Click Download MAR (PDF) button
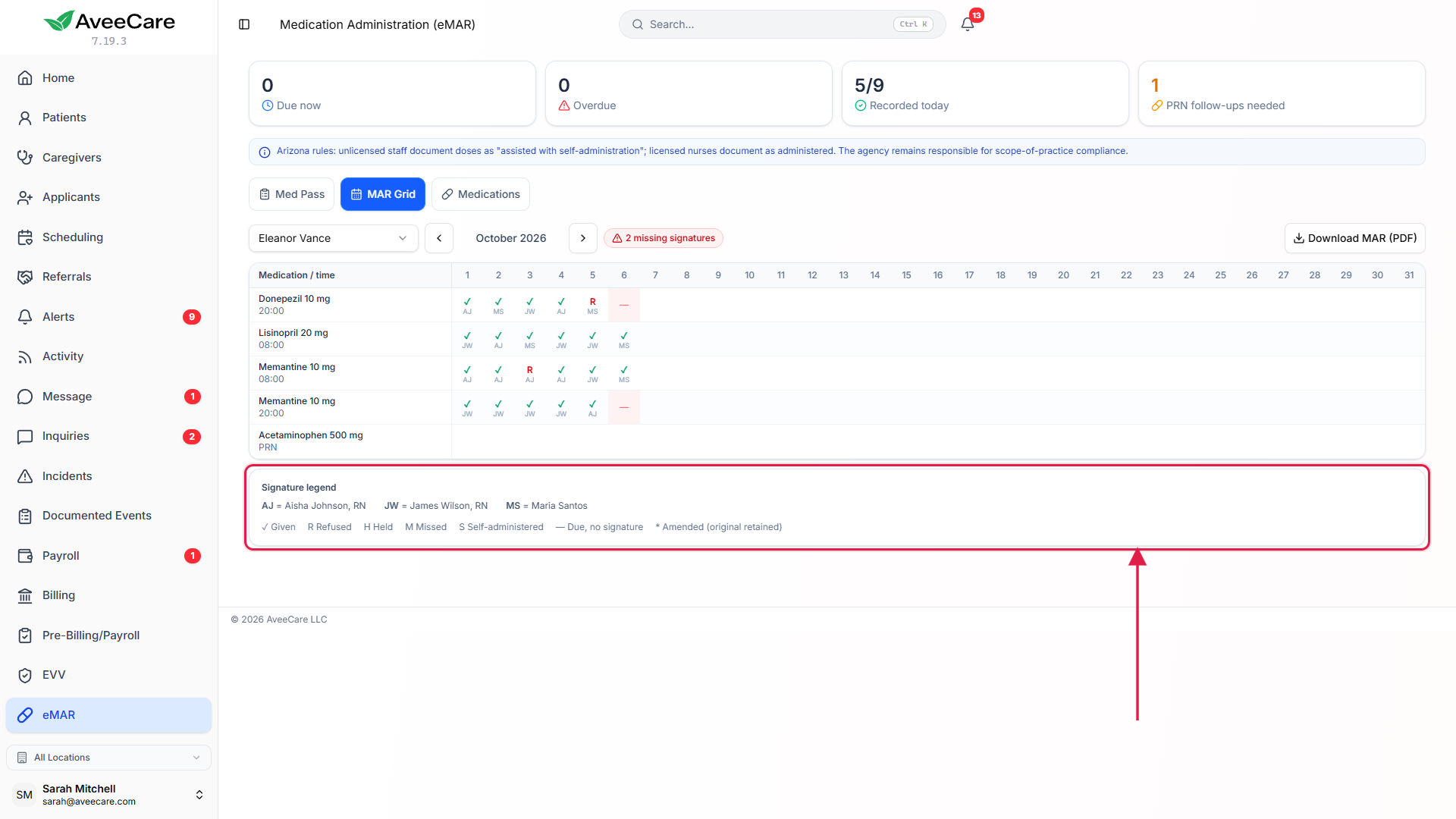This screenshot has height=819, width=1456. pos(1355,238)
